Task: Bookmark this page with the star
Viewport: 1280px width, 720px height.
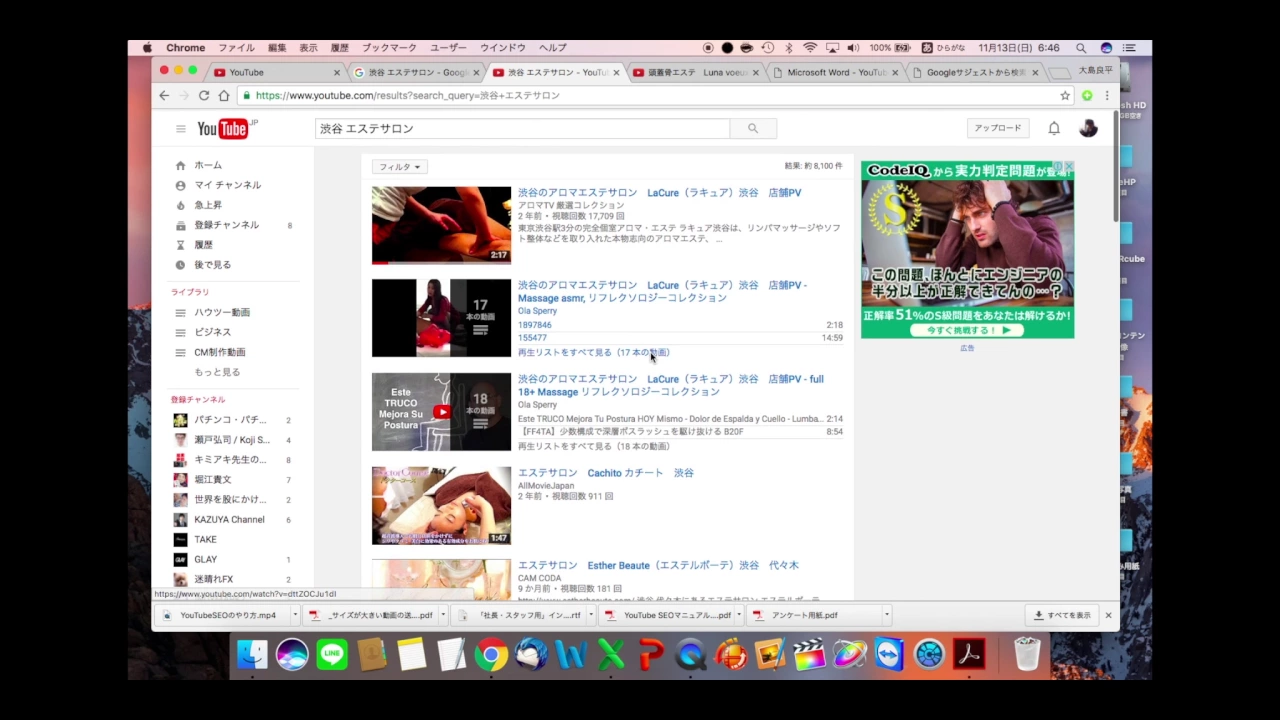Action: tap(1065, 96)
